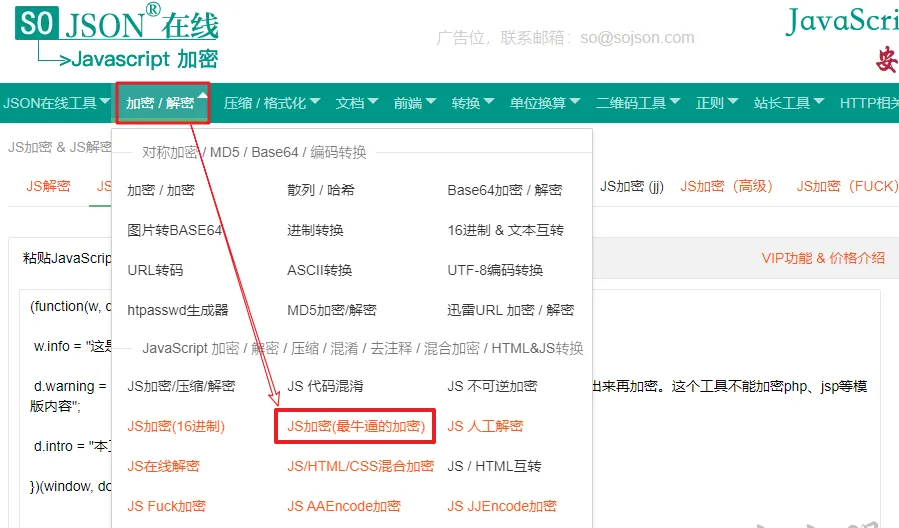This screenshot has width=899, height=528.
Task: Open the 转换 dropdown
Action: point(472,103)
